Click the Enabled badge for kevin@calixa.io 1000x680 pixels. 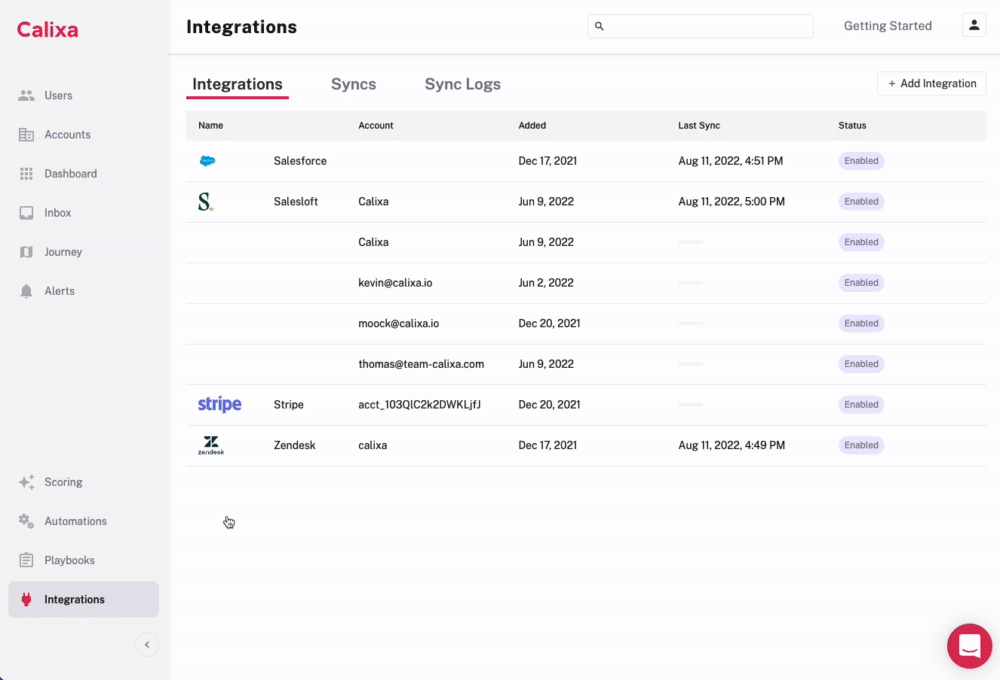(x=861, y=283)
